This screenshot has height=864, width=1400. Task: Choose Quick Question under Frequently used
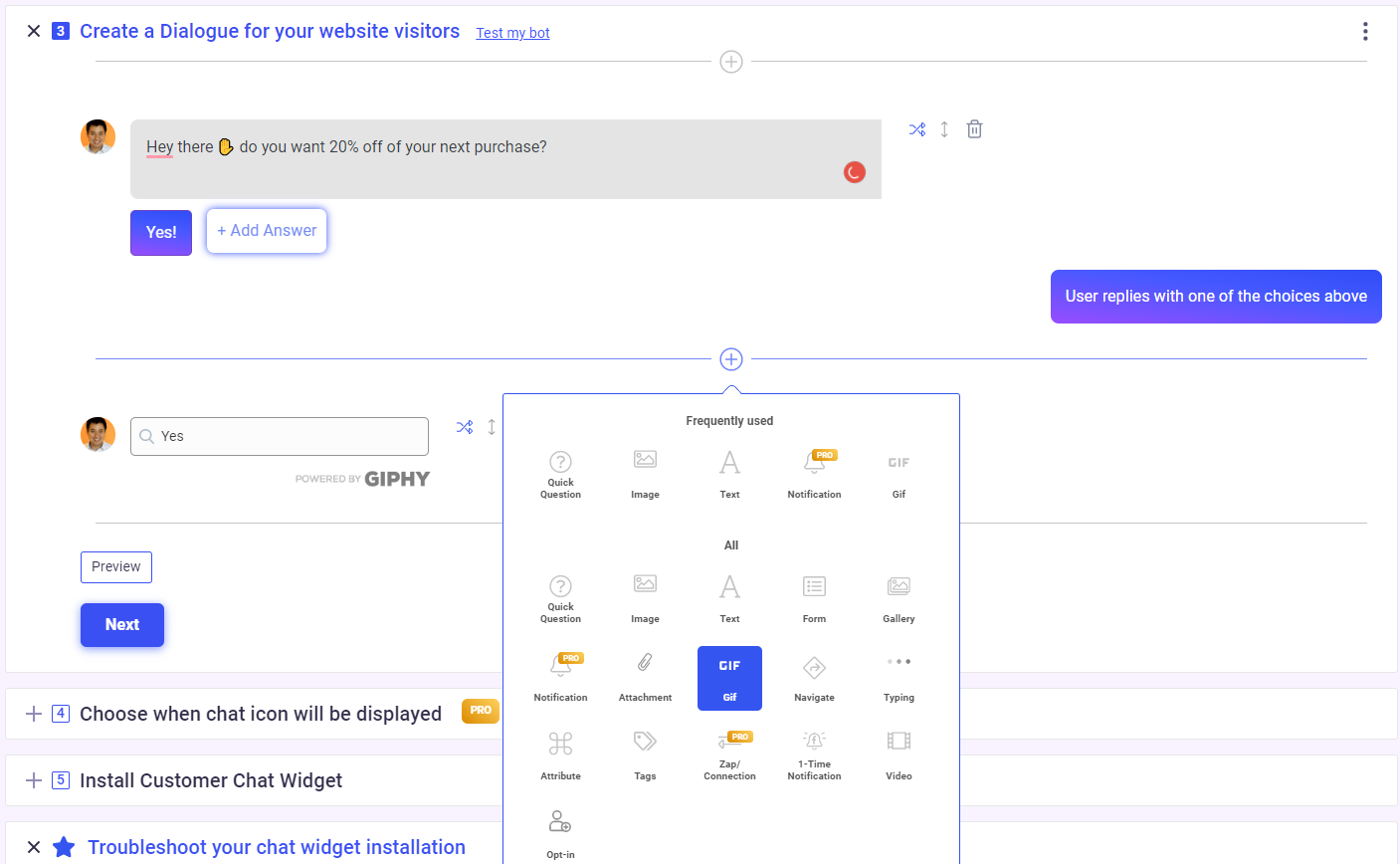tap(560, 474)
